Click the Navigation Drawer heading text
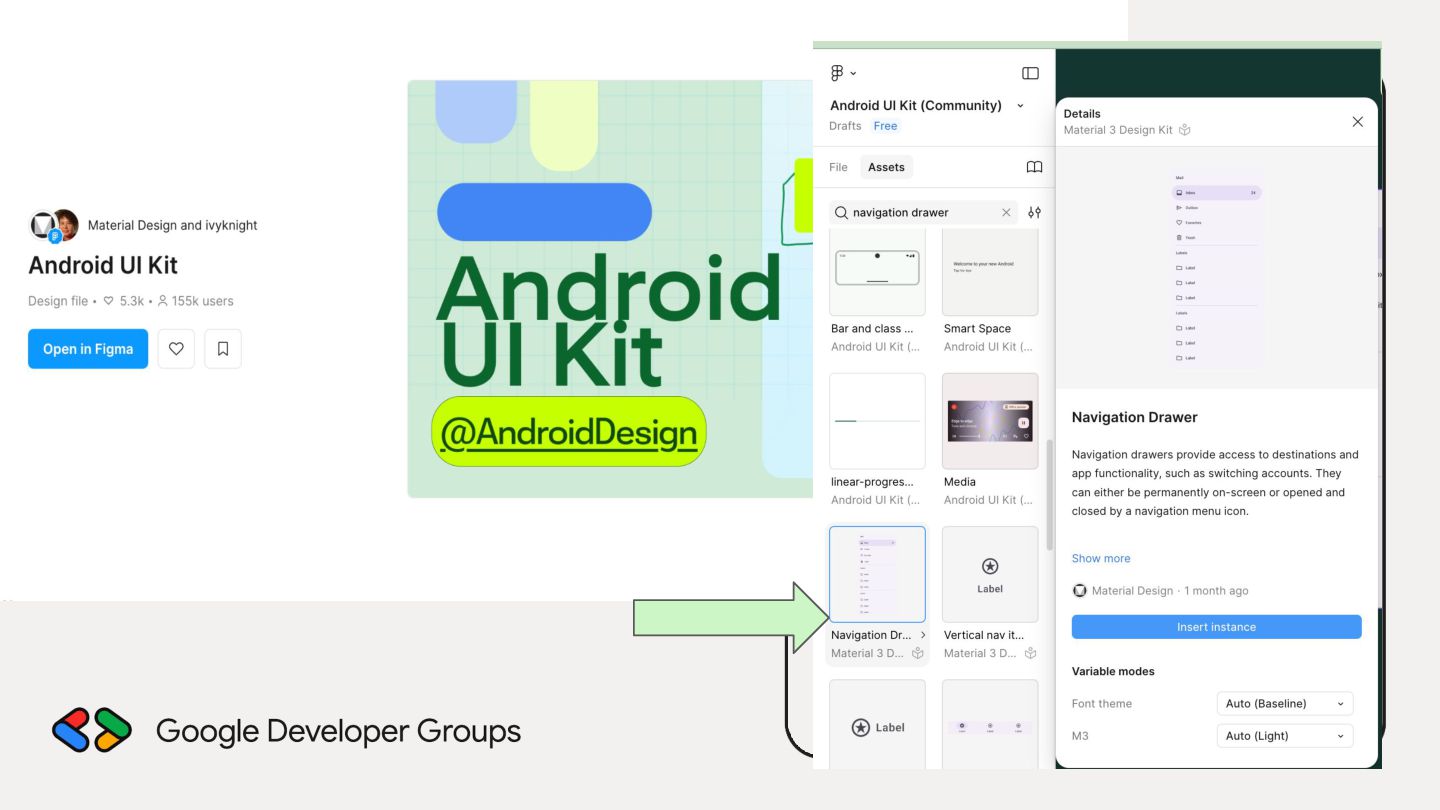Image resolution: width=1440 pixels, height=810 pixels. click(1134, 417)
